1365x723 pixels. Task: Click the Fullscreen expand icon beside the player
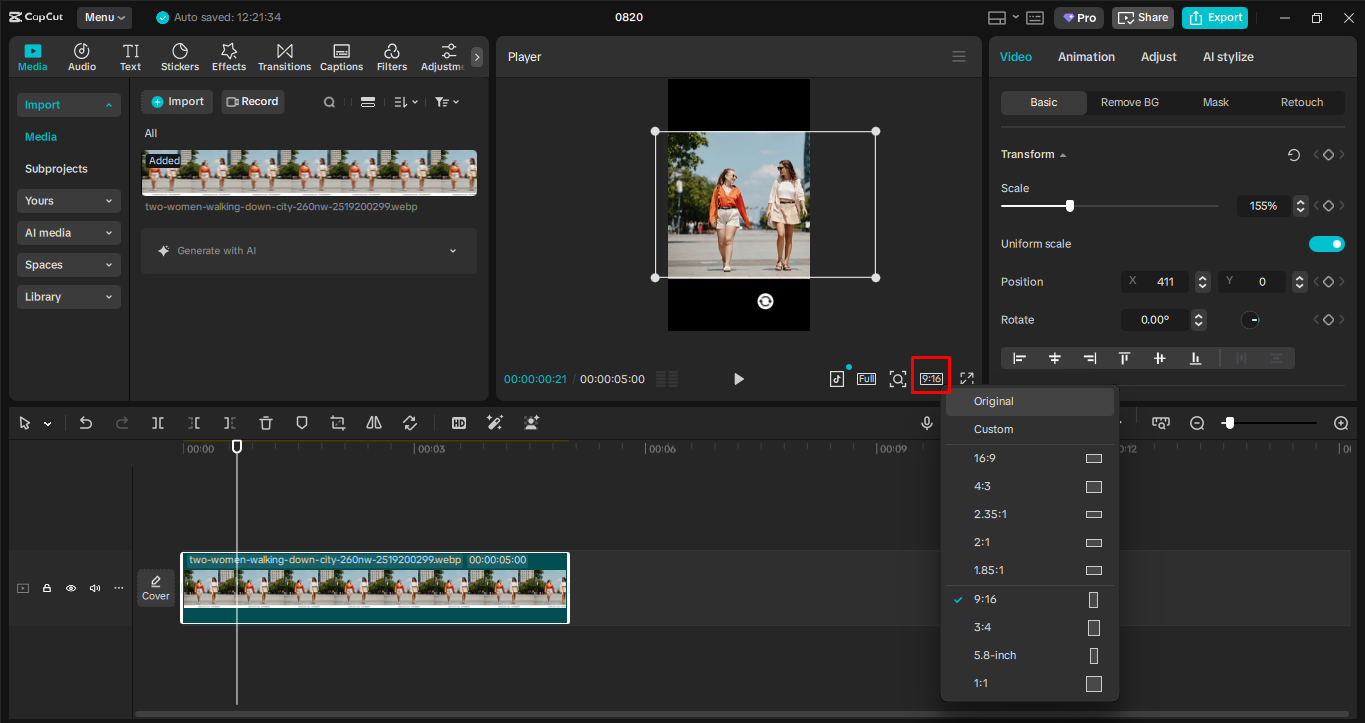pyautogui.click(x=966, y=378)
